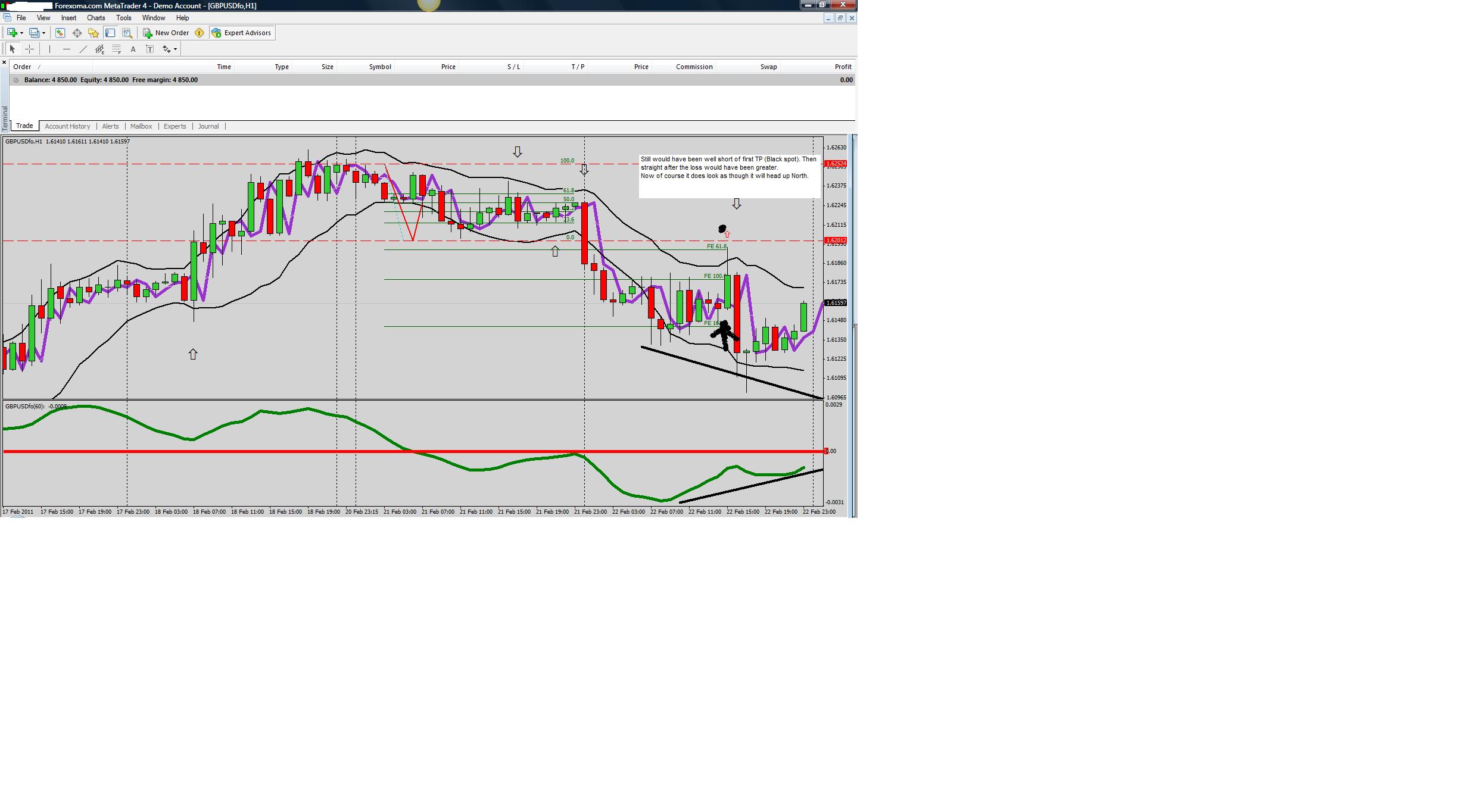Click the New Order button

pos(166,33)
